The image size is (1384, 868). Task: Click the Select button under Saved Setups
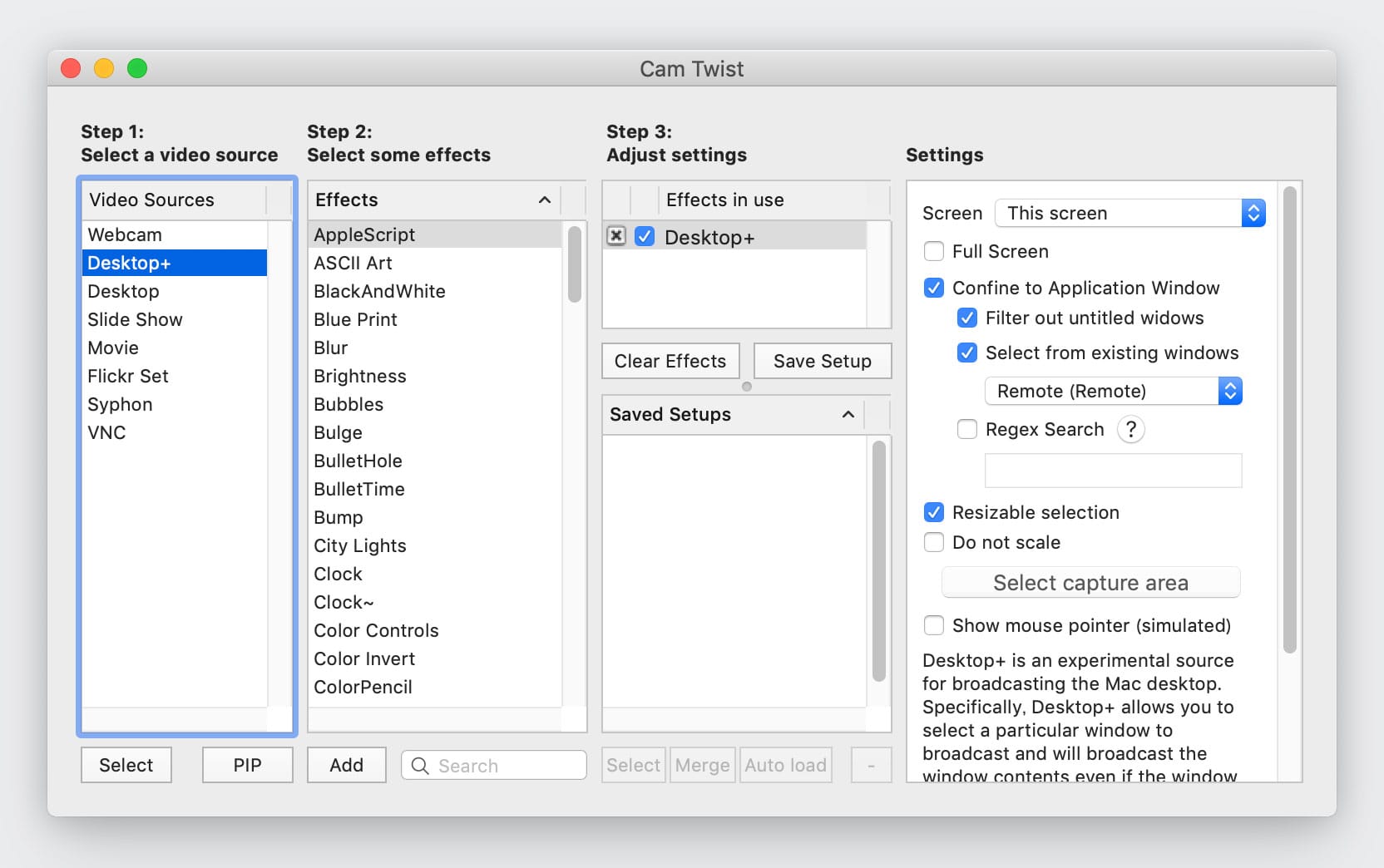tap(633, 765)
